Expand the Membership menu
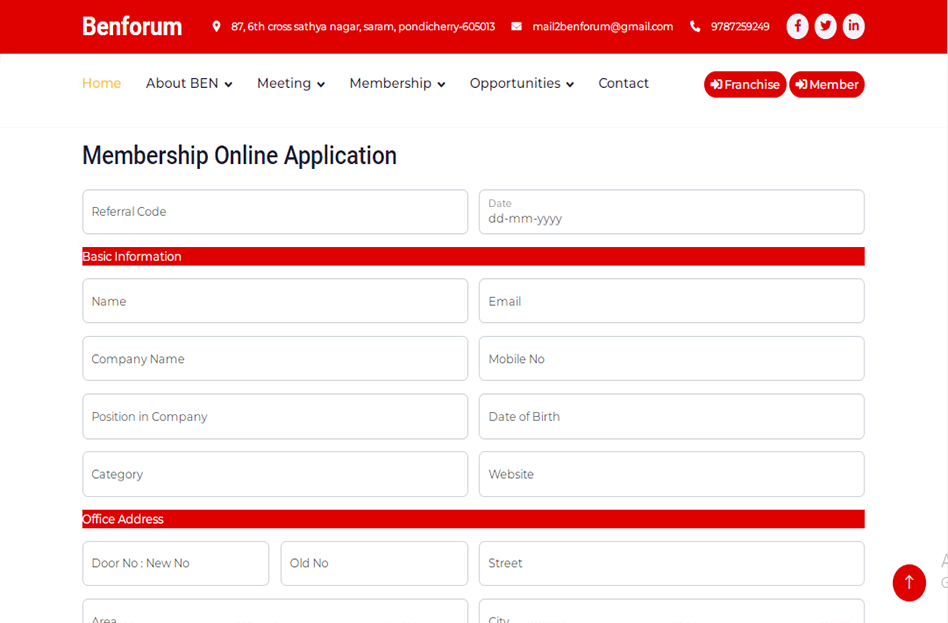This screenshot has width=948, height=623. pos(397,83)
